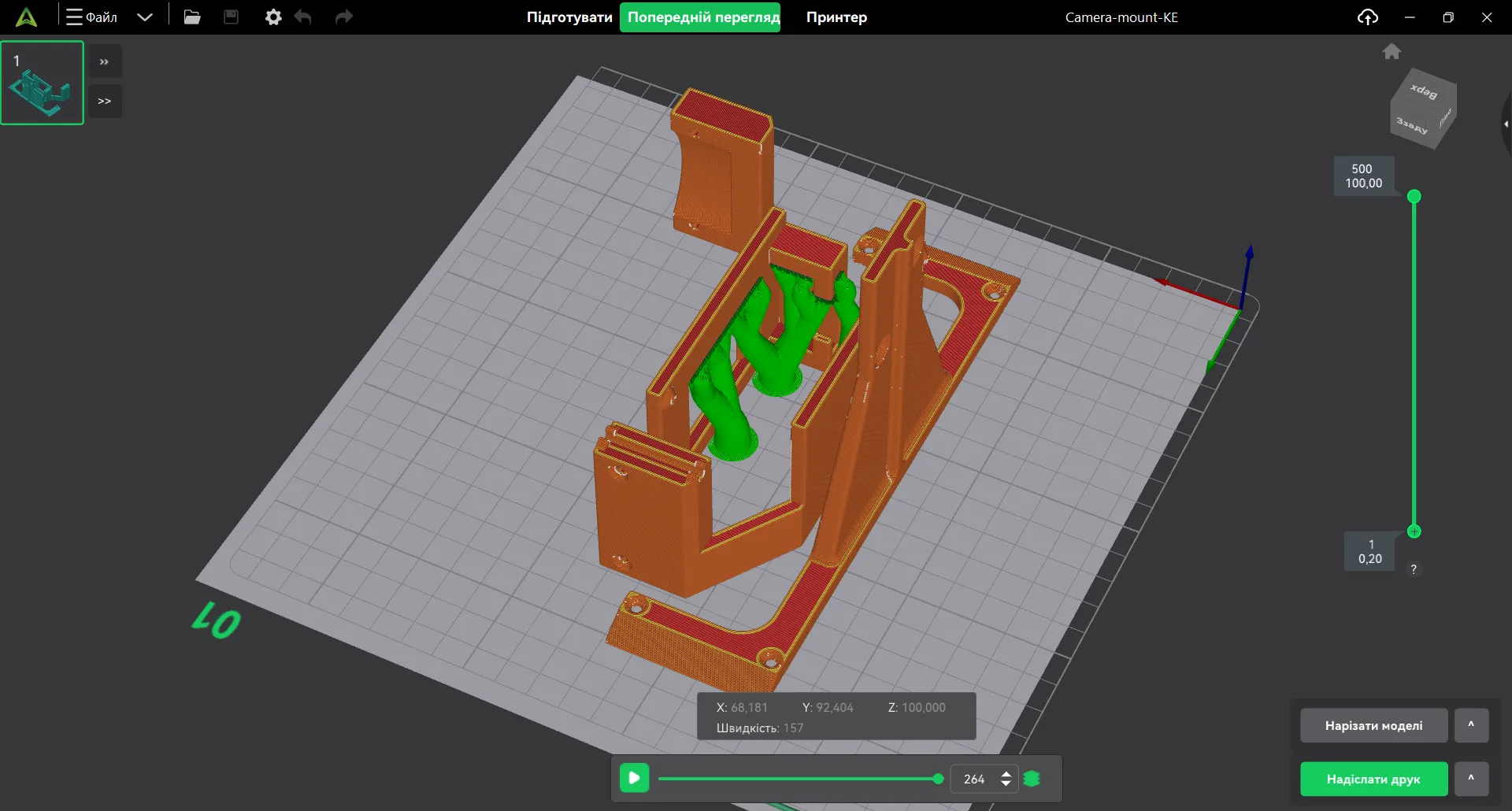Switch to the Принтер tab
1512x811 pixels.
(836, 17)
